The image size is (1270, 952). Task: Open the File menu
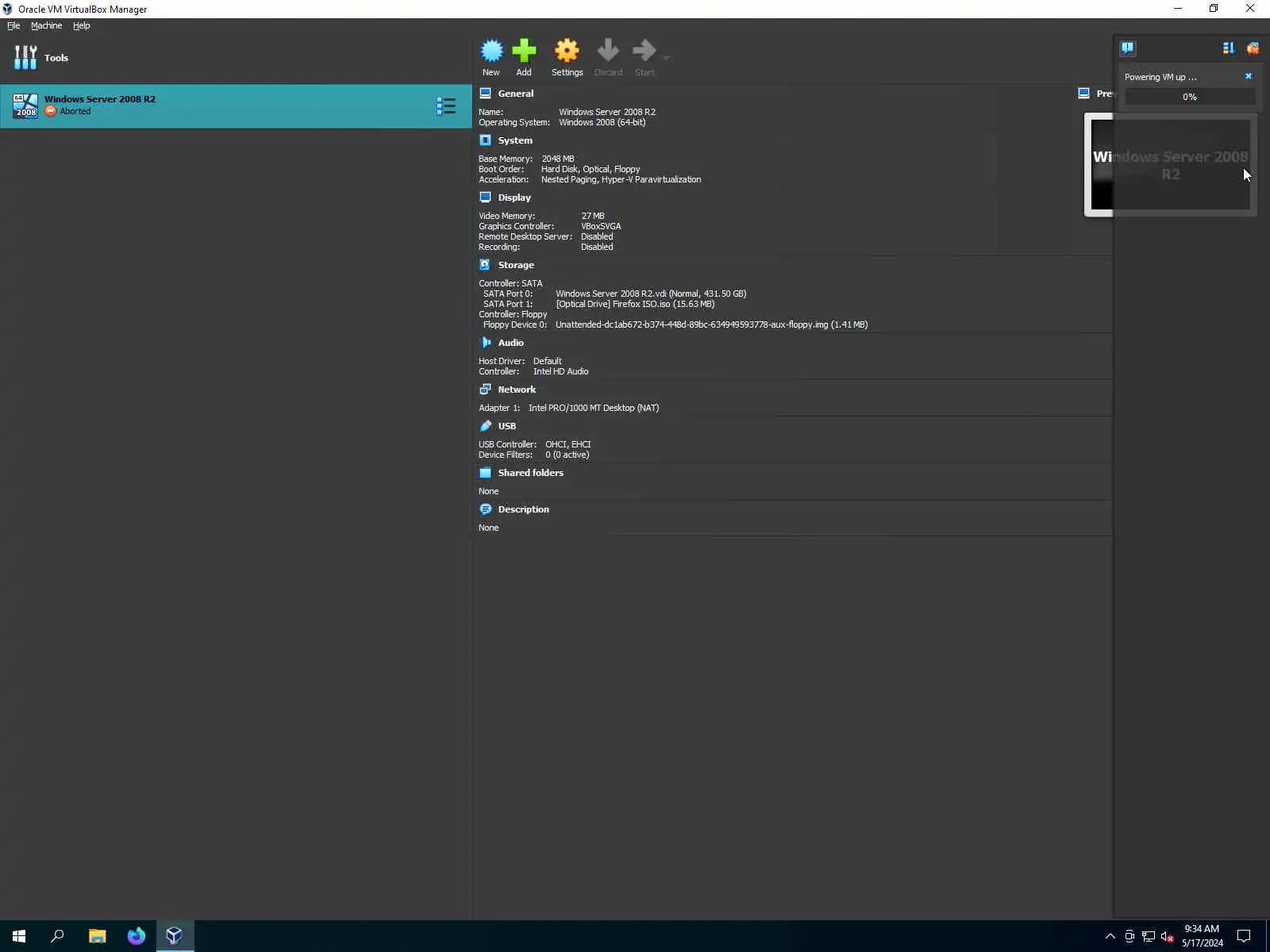[13, 25]
